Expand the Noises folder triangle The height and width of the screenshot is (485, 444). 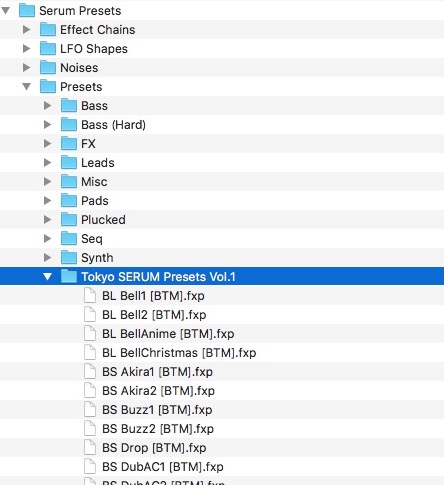coord(27,68)
